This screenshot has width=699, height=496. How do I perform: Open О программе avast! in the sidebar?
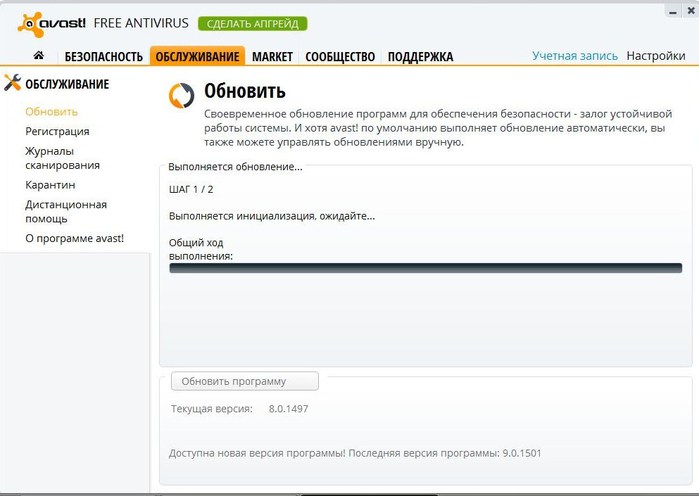(x=74, y=238)
